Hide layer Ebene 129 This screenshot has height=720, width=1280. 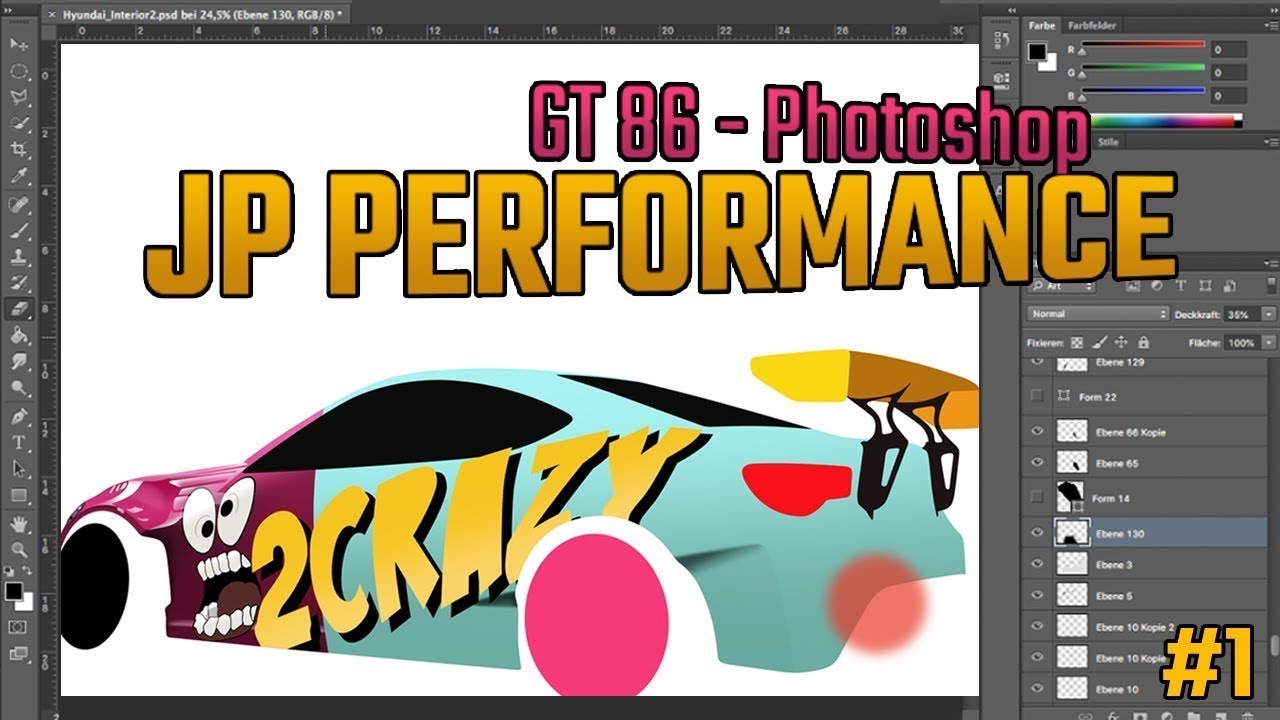[x=1037, y=361]
